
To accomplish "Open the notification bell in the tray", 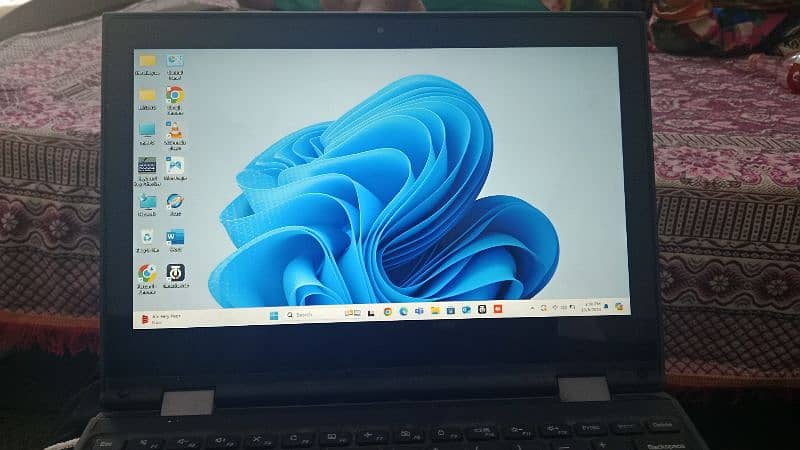I will (606, 306).
